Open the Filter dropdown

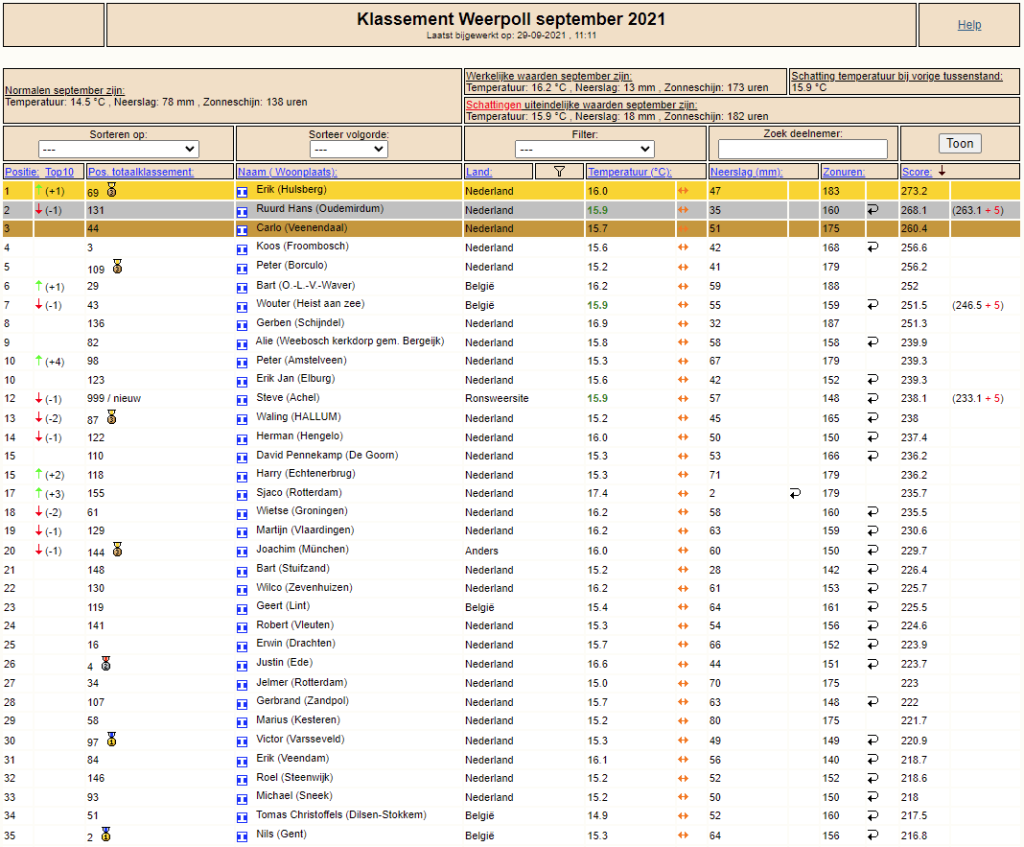pyautogui.click(x=584, y=149)
